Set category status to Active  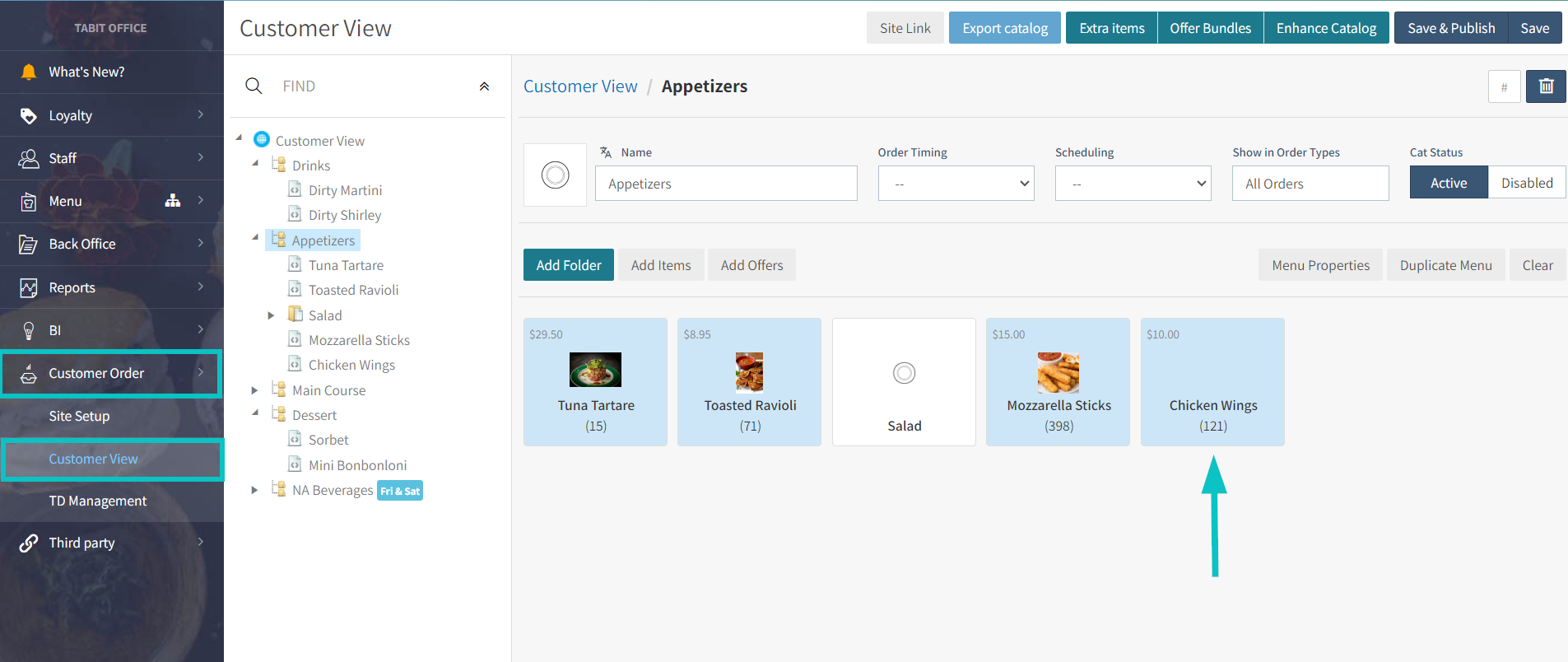(1449, 183)
